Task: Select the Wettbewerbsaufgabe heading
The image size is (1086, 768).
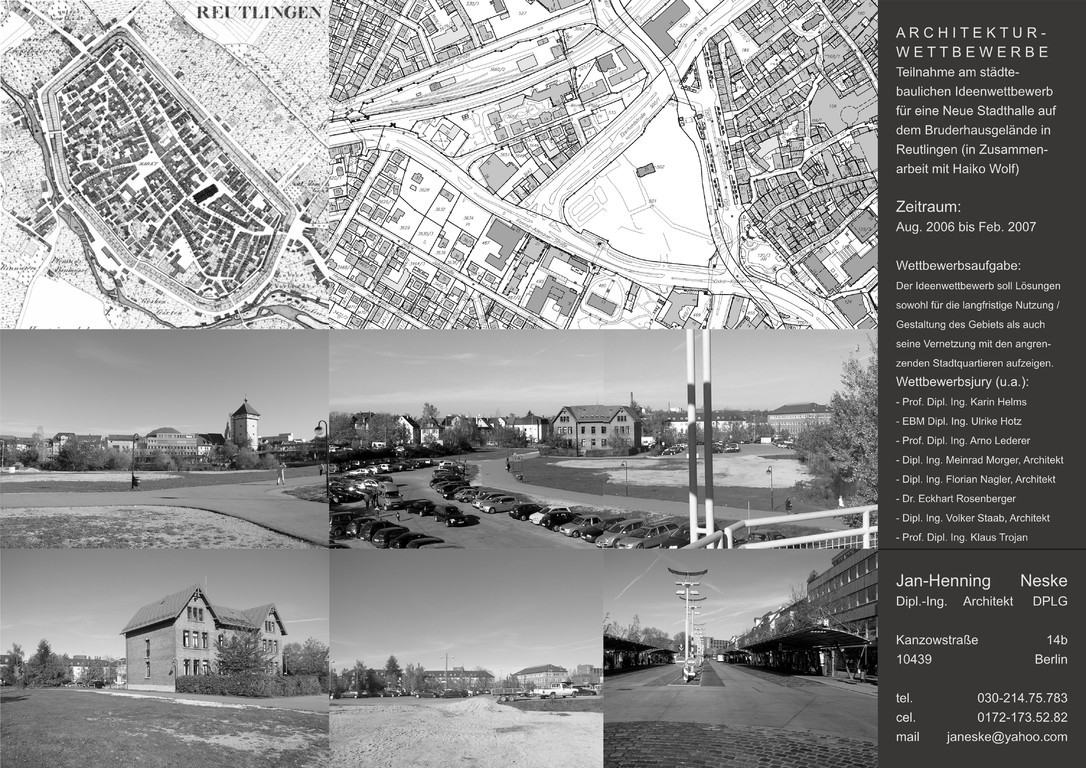Action: 958,266
